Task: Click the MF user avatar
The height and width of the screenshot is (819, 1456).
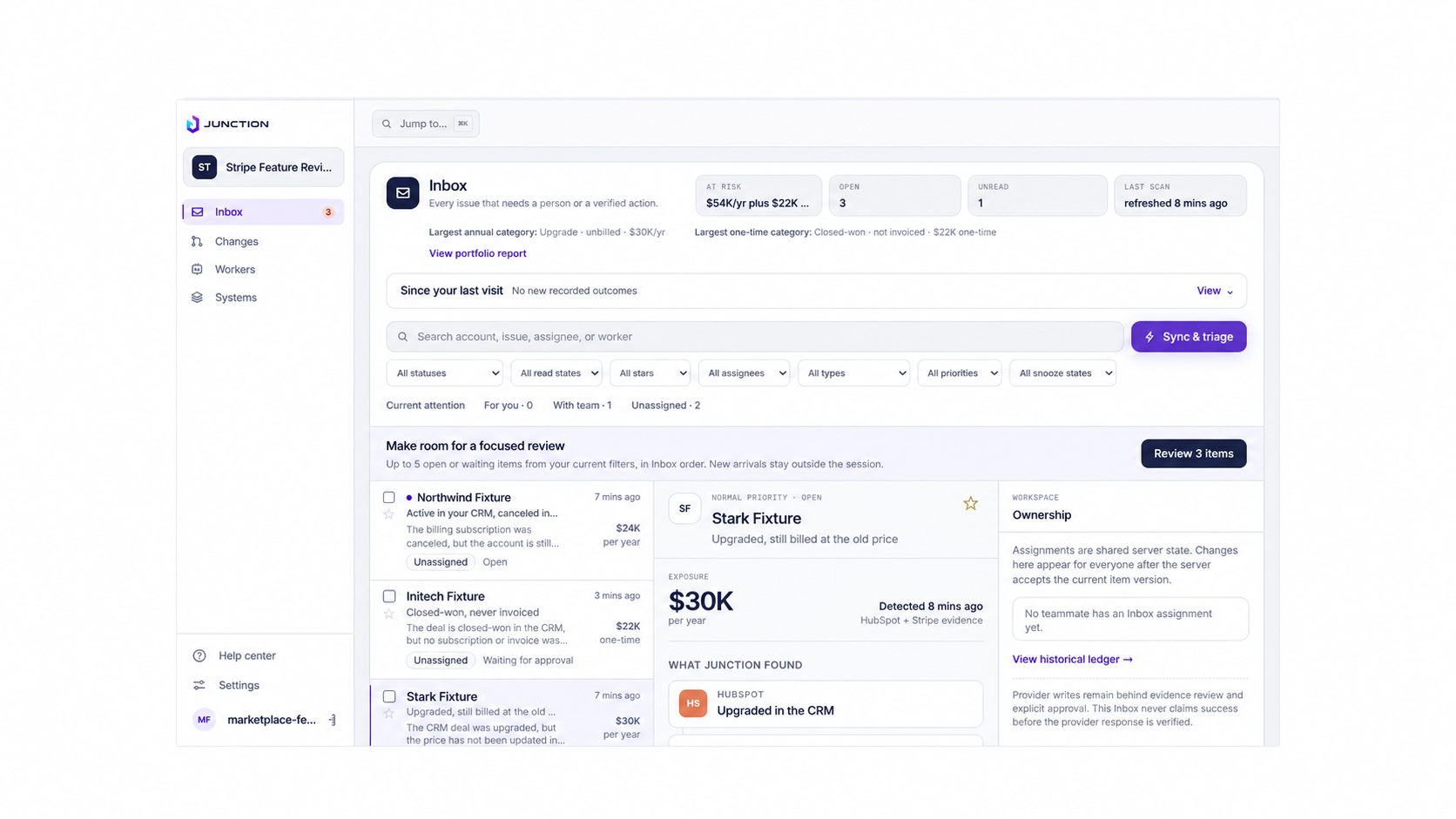Action: click(x=204, y=720)
